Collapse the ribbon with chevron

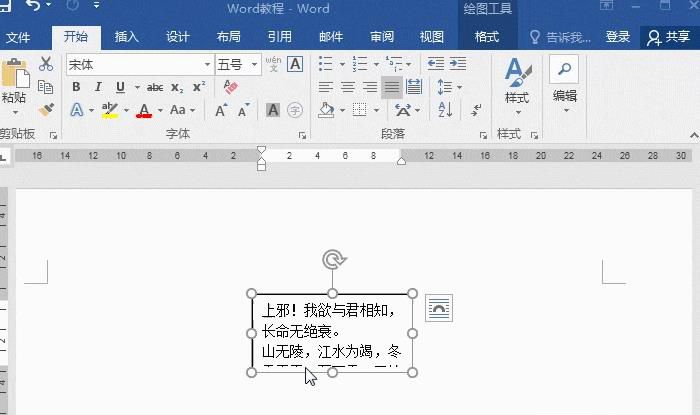click(694, 135)
